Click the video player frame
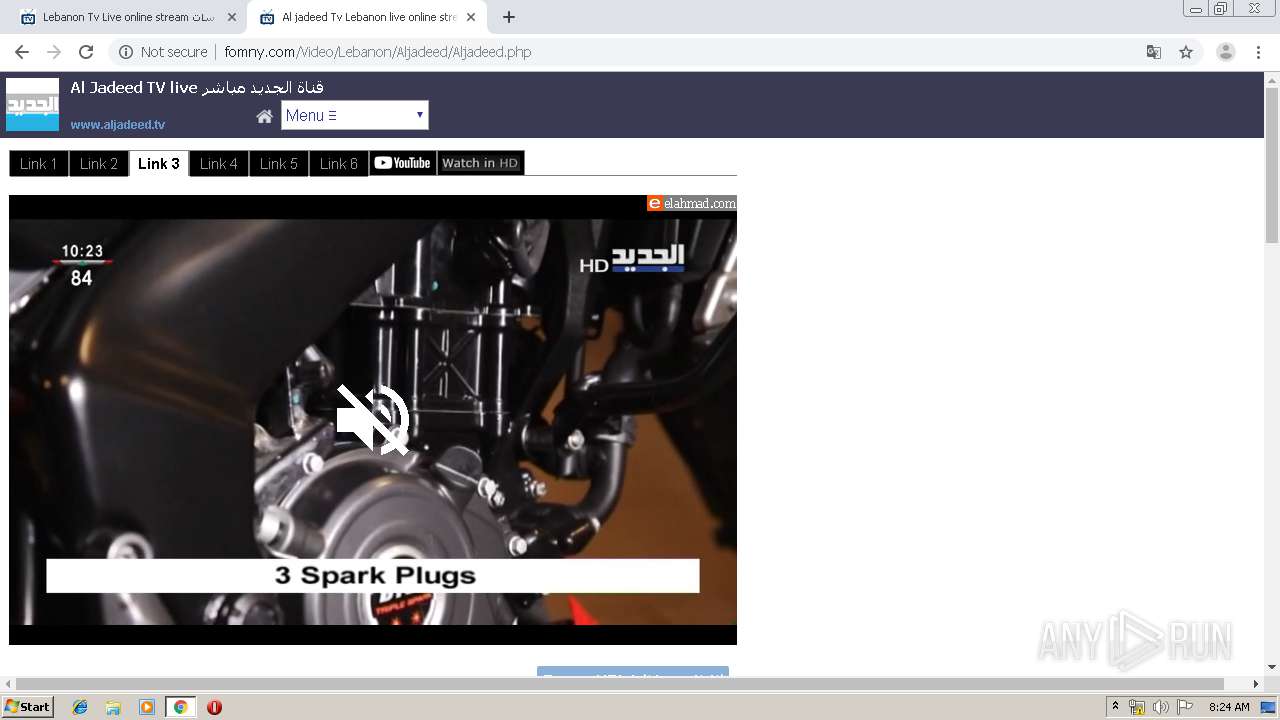The image size is (1280, 720). (373, 420)
